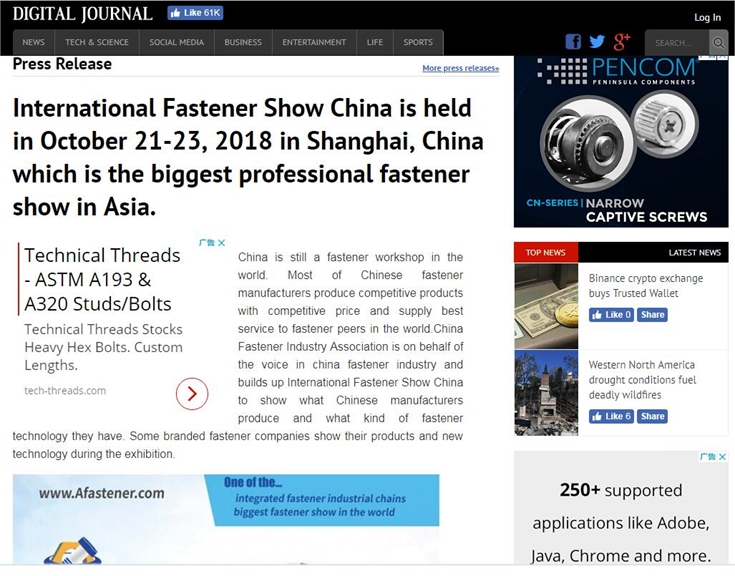Share the Binance crypto exchange story
735x576 pixels.
[652, 315]
